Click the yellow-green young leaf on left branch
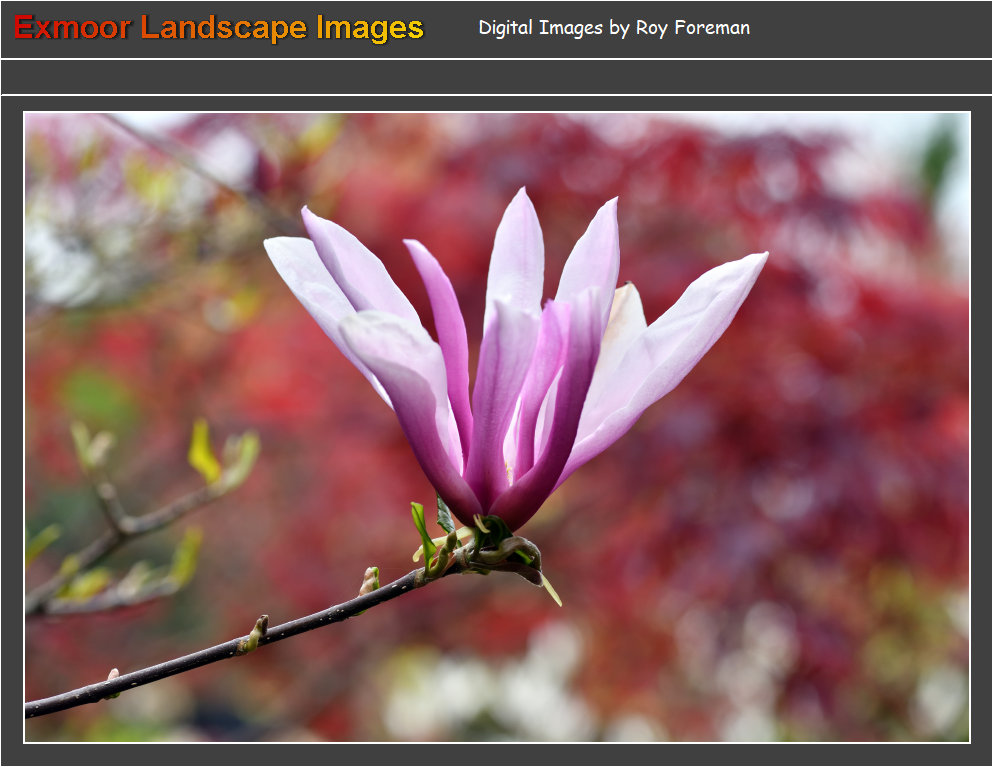993x767 pixels. pos(203,455)
